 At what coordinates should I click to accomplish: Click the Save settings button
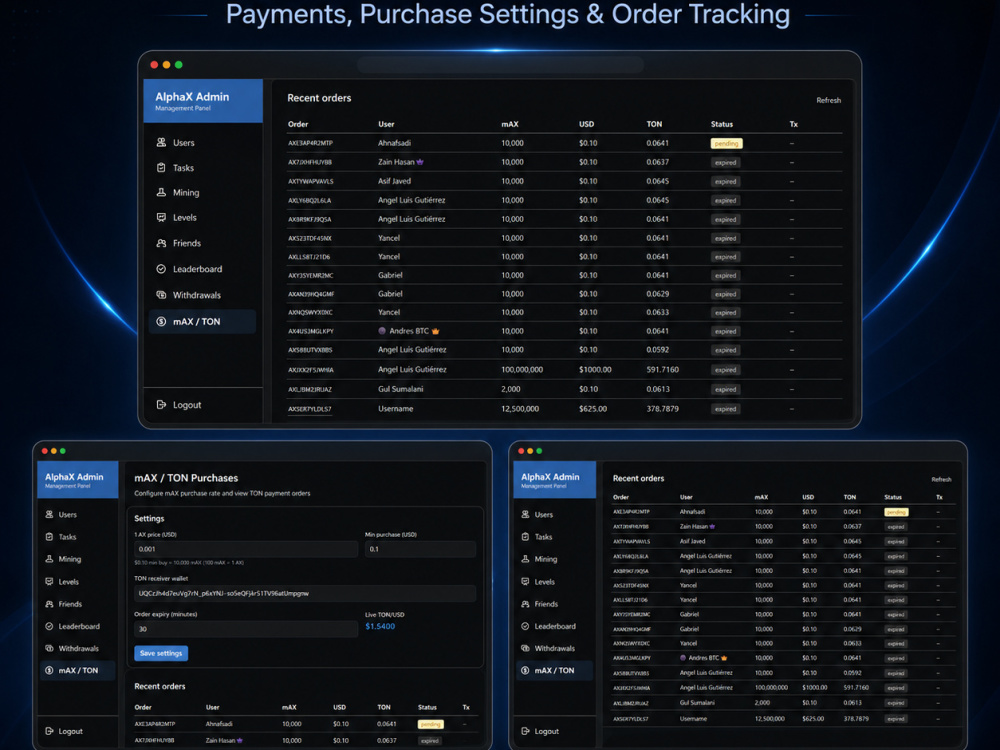[161, 653]
